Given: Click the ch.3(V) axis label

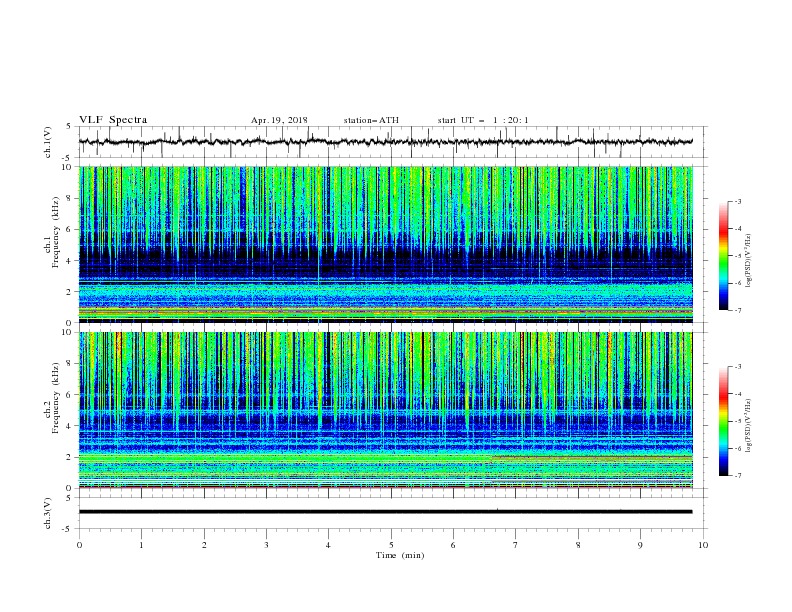Looking at the screenshot, I should [x=48, y=513].
